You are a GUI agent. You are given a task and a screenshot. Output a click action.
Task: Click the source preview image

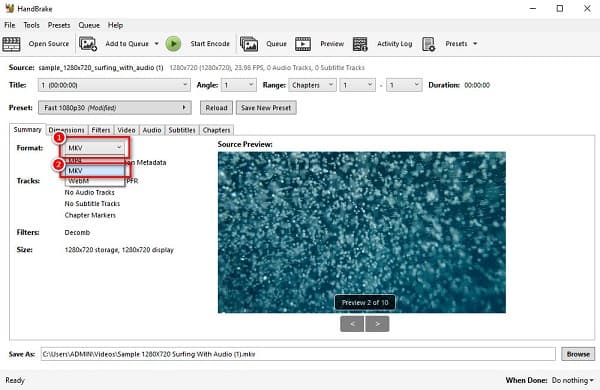[x=362, y=232]
